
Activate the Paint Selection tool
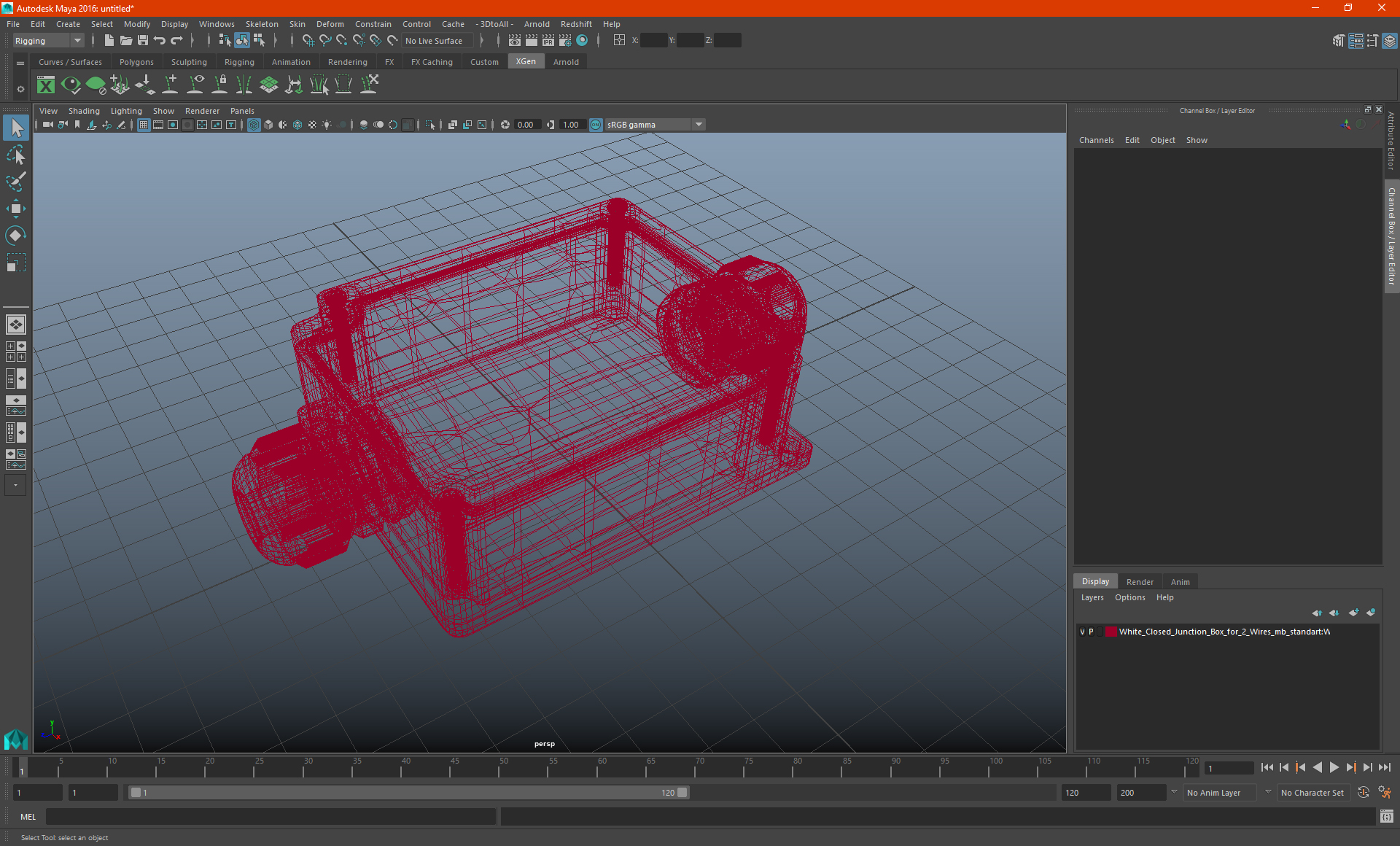(16, 181)
